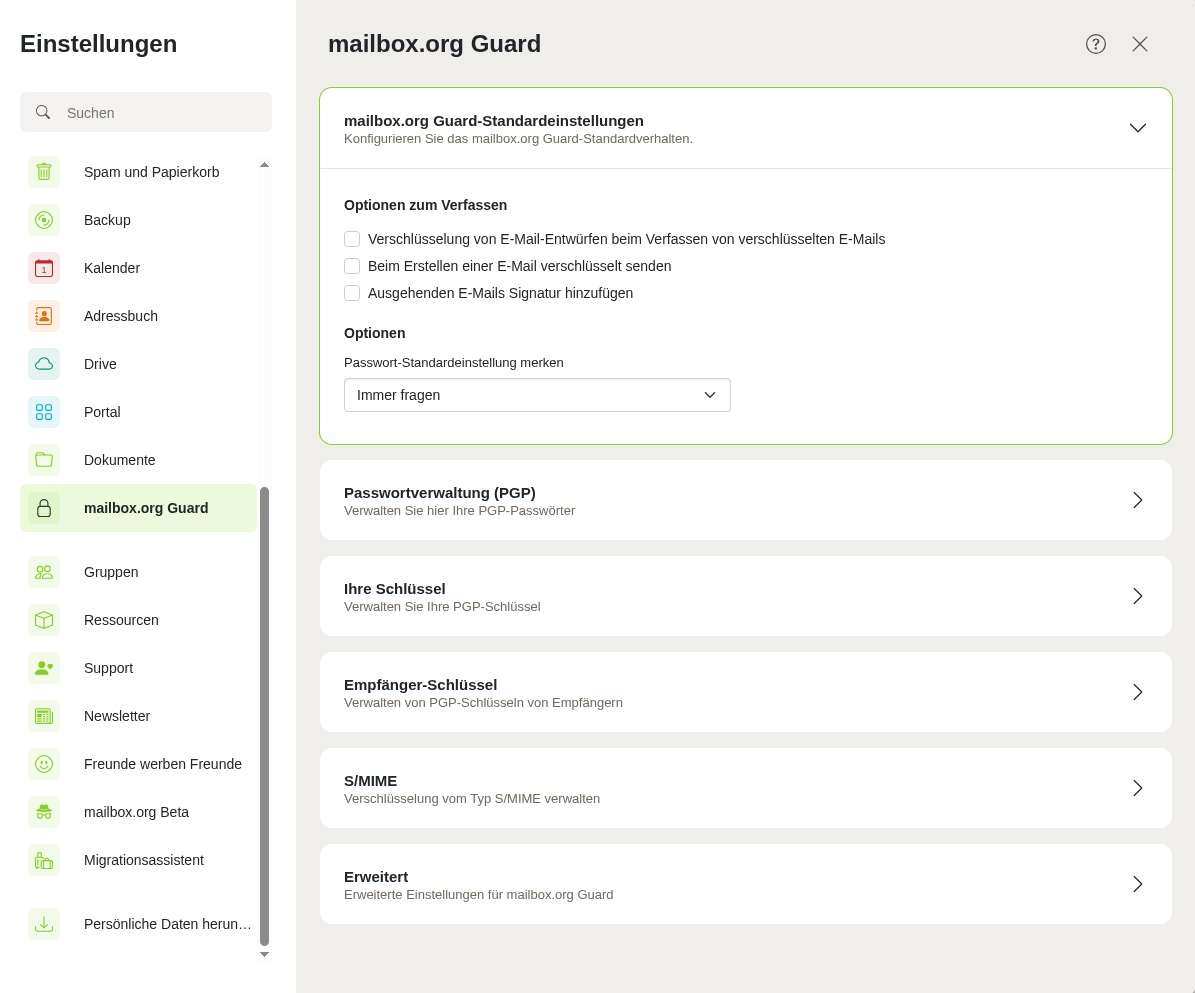Viewport: 1195px width, 993px height.
Task: Toggle 'Ausgehenden E-Mails Signatur hinzufügen' checkbox
Action: click(x=352, y=293)
